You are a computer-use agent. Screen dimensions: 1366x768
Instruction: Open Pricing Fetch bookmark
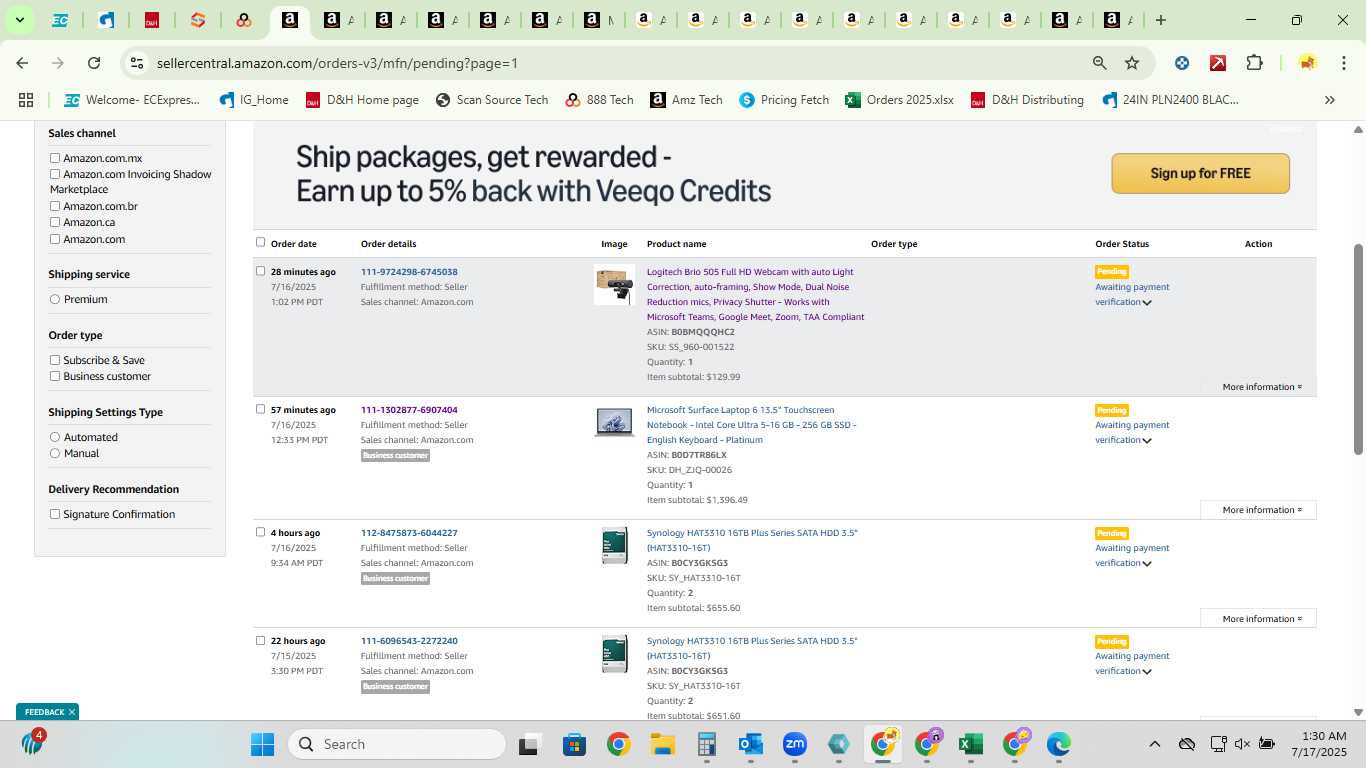tap(784, 100)
